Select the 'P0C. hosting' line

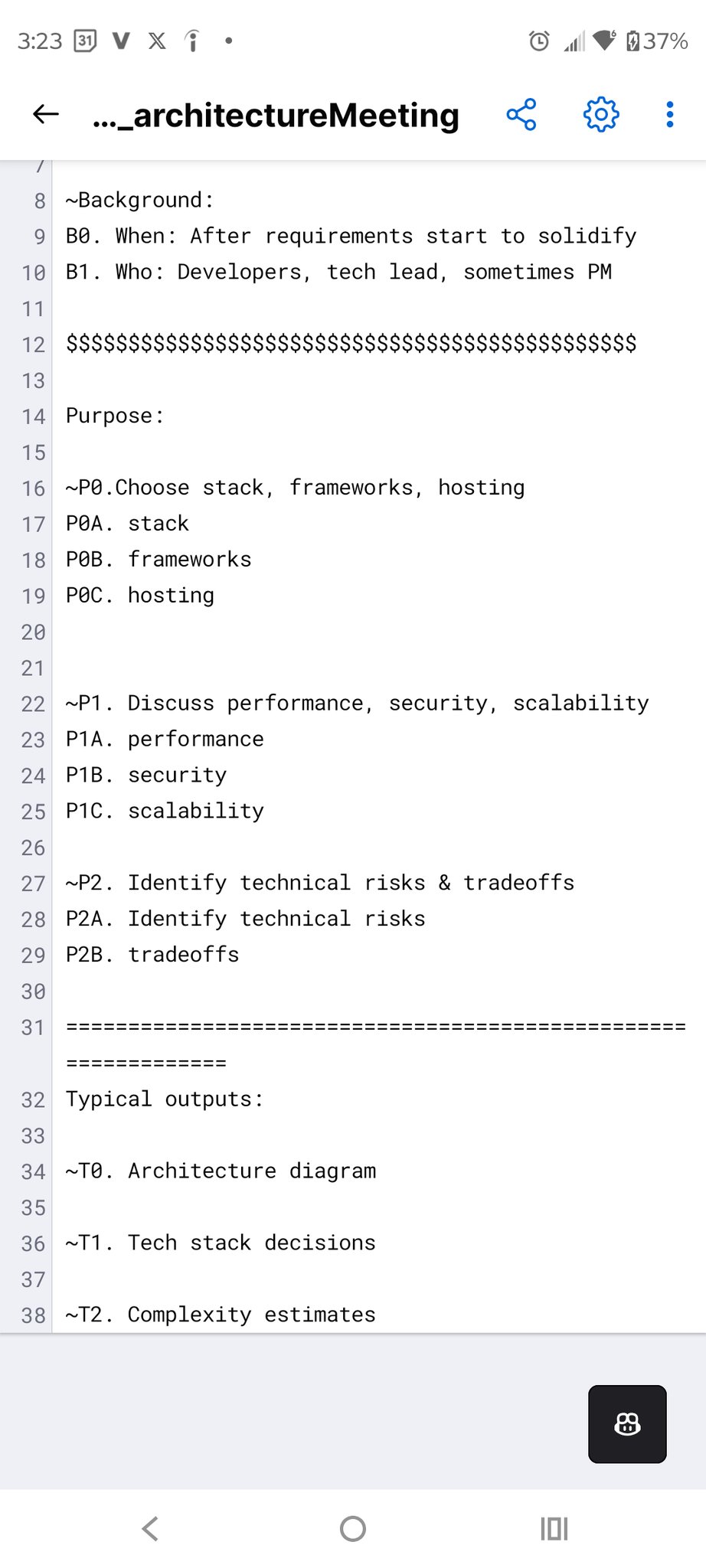[x=140, y=596]
